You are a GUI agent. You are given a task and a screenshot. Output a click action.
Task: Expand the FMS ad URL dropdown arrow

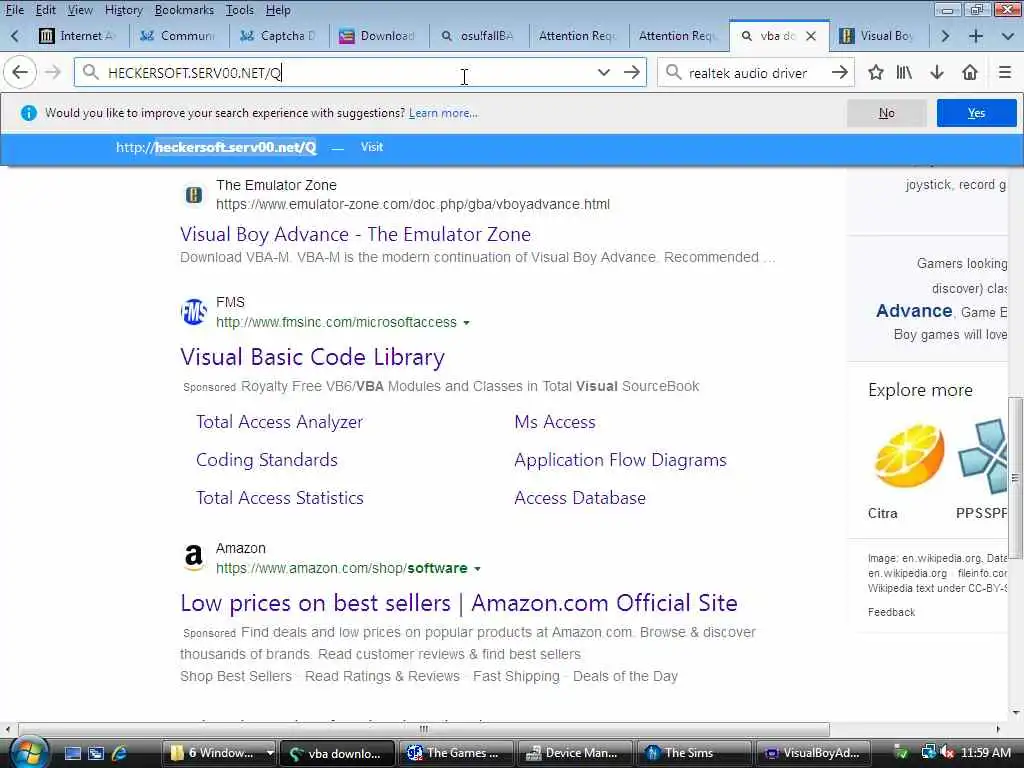pyautogui.click(x=466, y=323)
